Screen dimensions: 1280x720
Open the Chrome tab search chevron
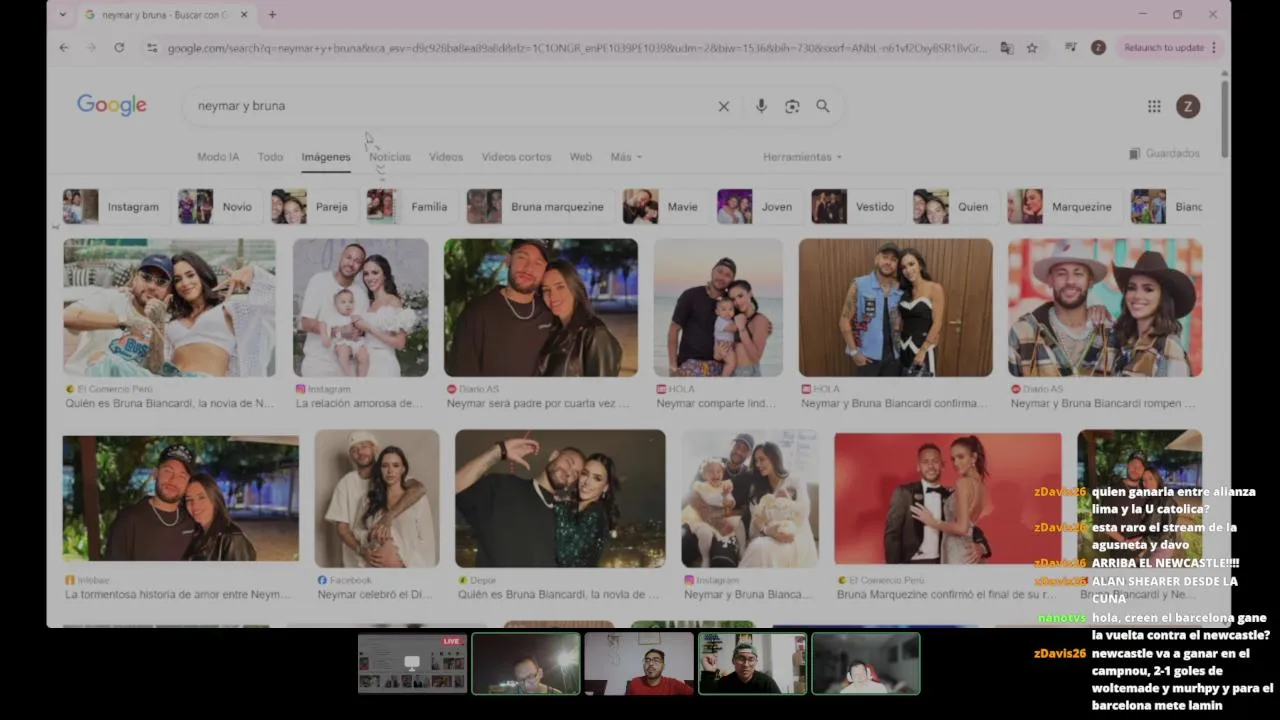coord(63,15)
